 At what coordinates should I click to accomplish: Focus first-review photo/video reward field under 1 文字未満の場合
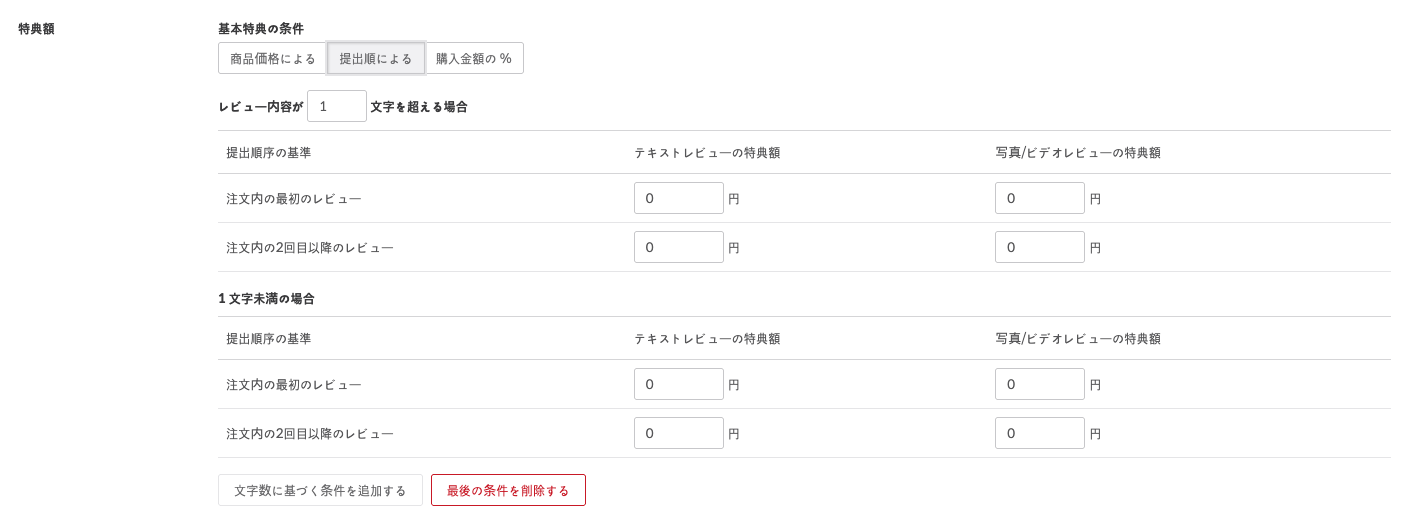[1039, 384]
